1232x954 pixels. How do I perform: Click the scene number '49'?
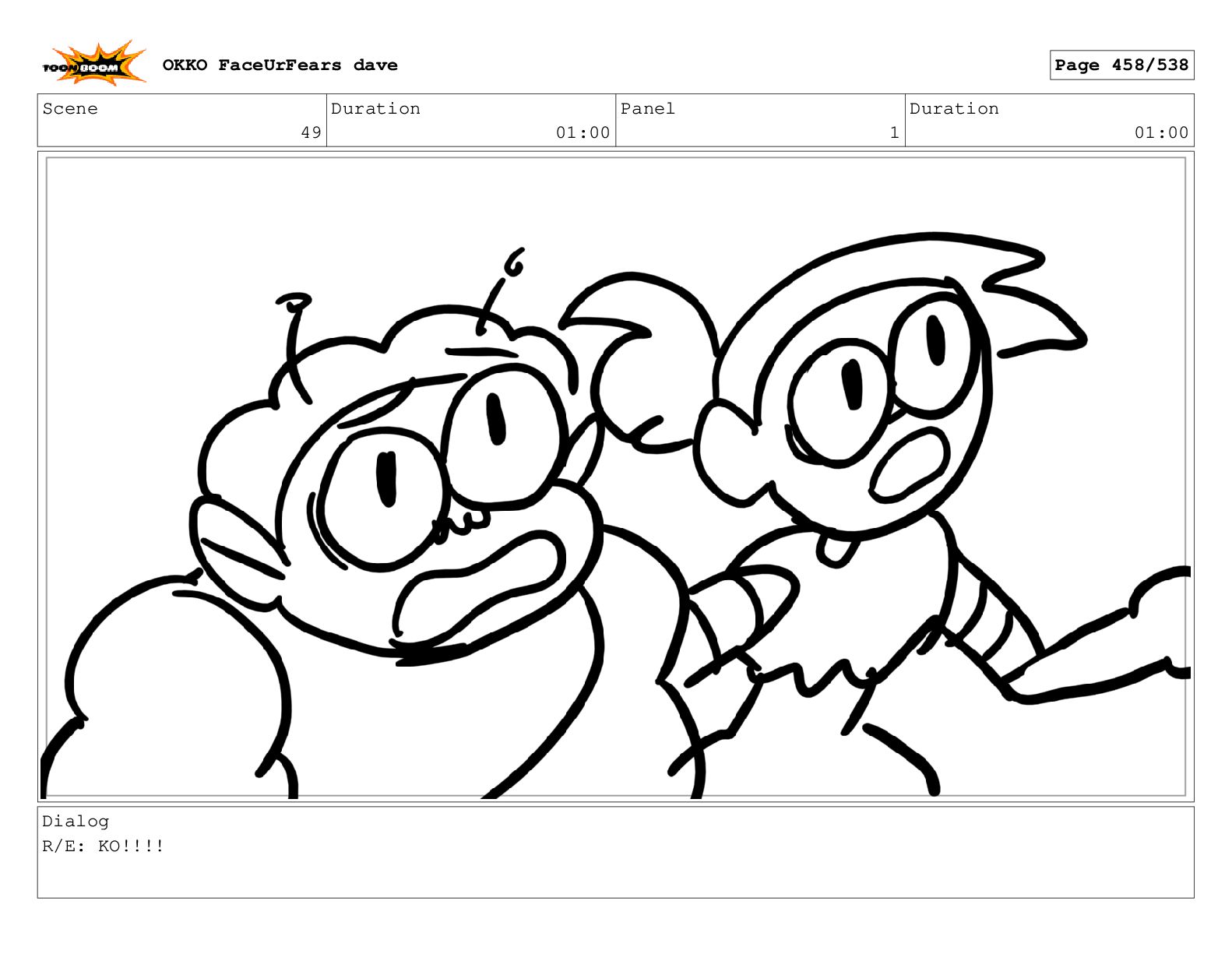point(311,132)
